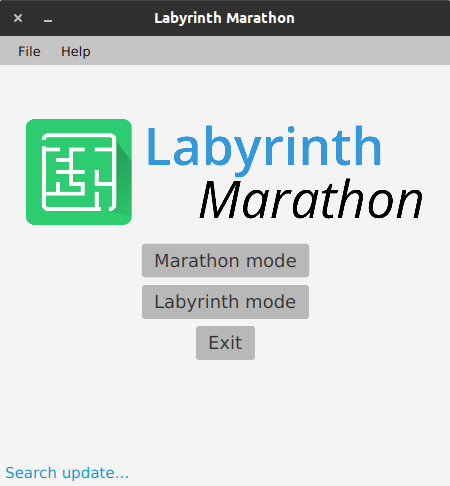This screenshot has width=450, height=486.
Task: Click the Search update... status link
Action: click(67, 473)
